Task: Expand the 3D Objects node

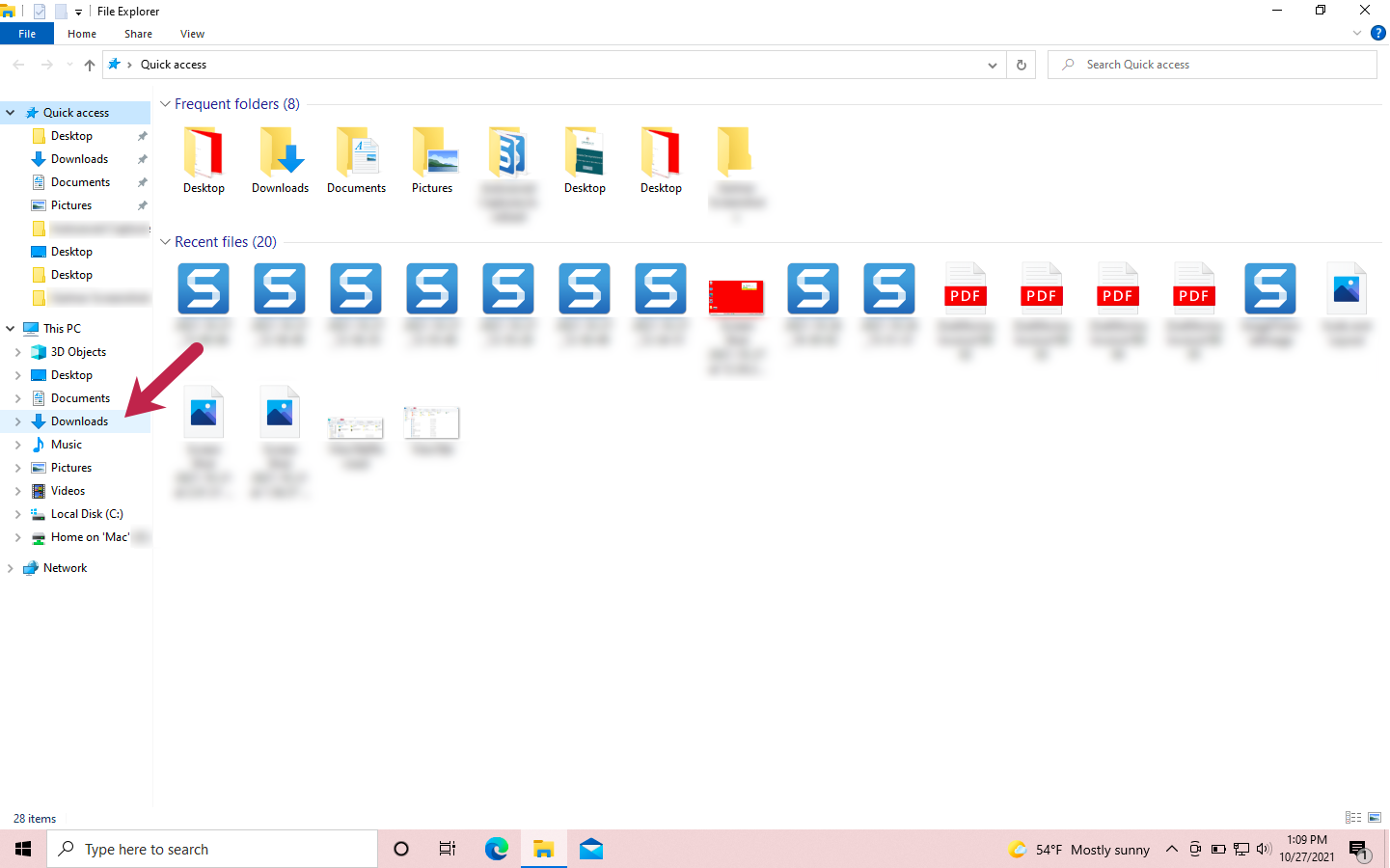Action: [x=17, y=352]
